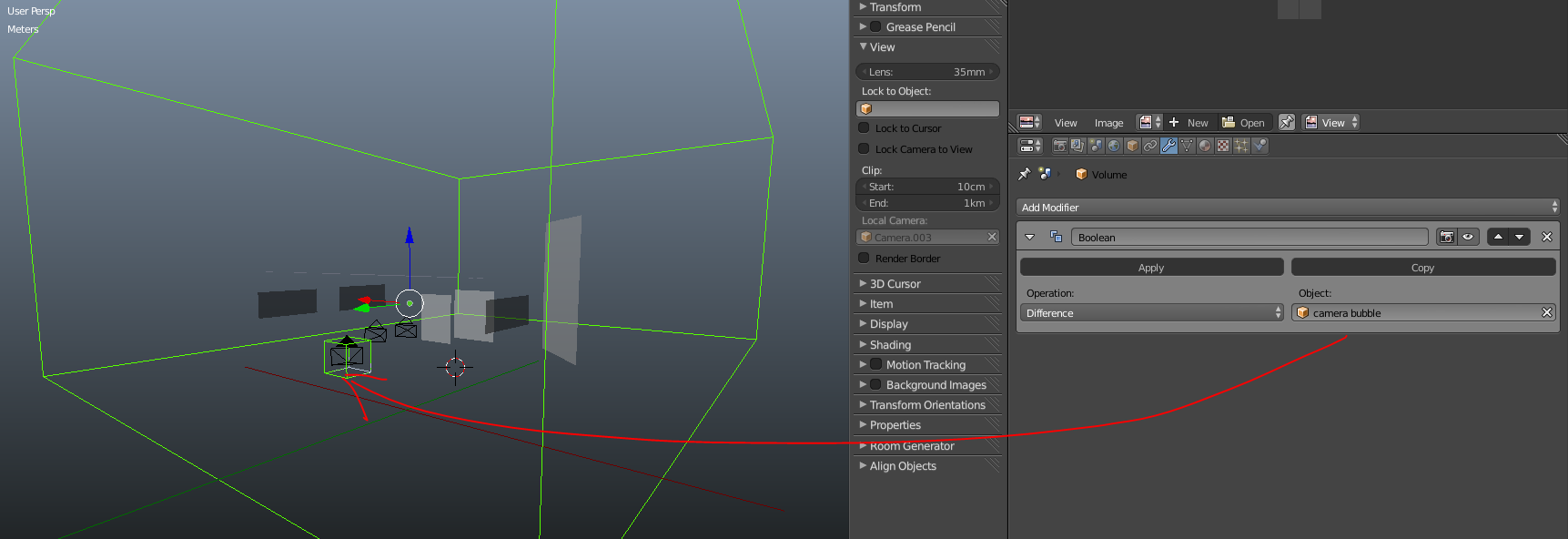1568x539 pixels.
Task: Toggle the Background Images checkbox
Action: point(875,384)
